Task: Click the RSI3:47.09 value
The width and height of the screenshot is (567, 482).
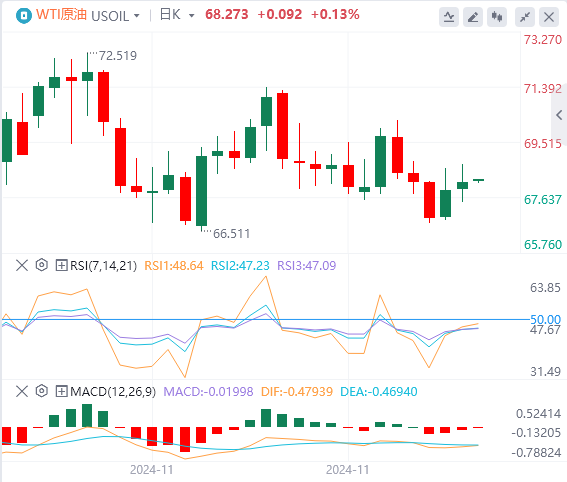Action: point(307,266)
